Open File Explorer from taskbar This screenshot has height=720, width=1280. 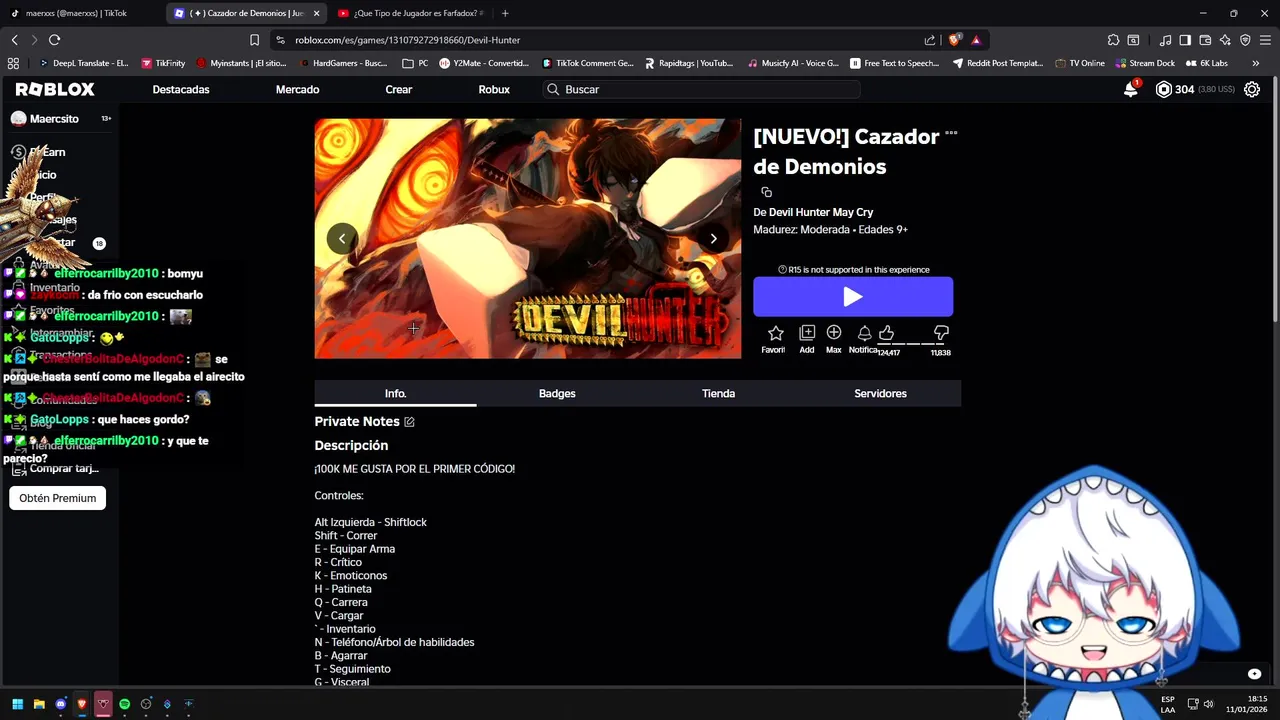pyautogui.click(x=39, y=704)
